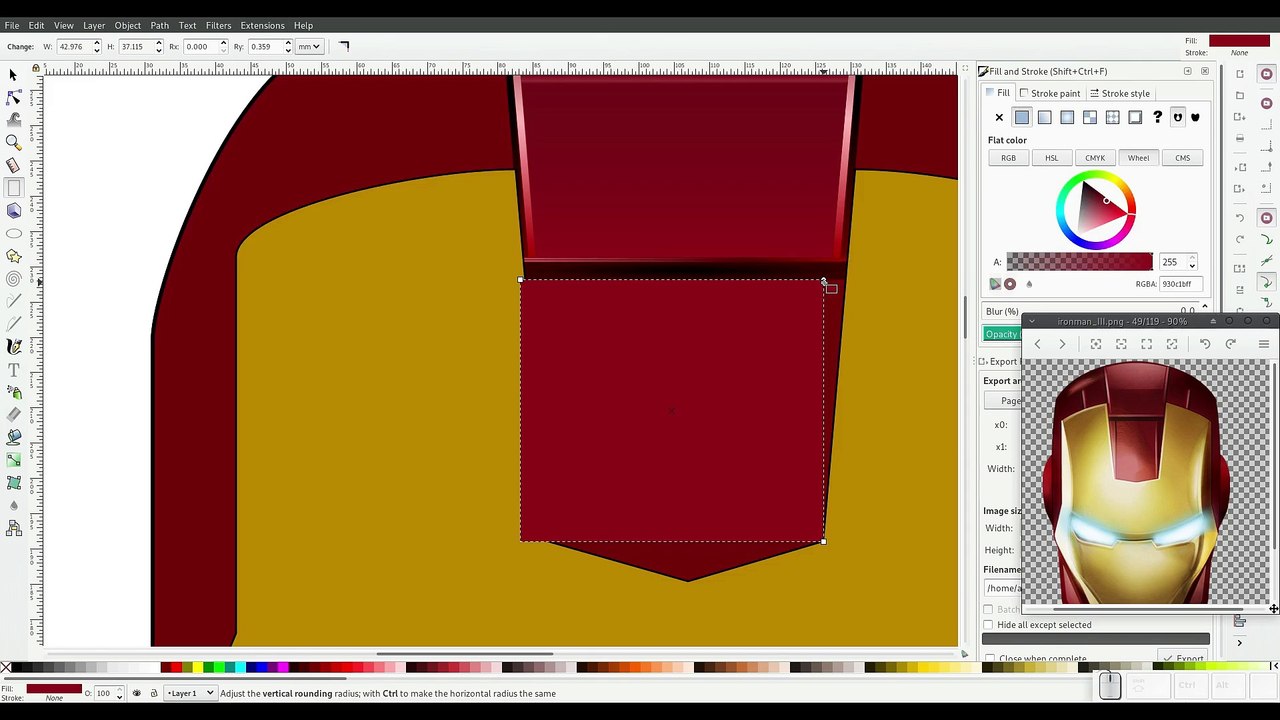Increase Ry rounding radius value
Screen dimensions: 1280x720
(288, 43)
